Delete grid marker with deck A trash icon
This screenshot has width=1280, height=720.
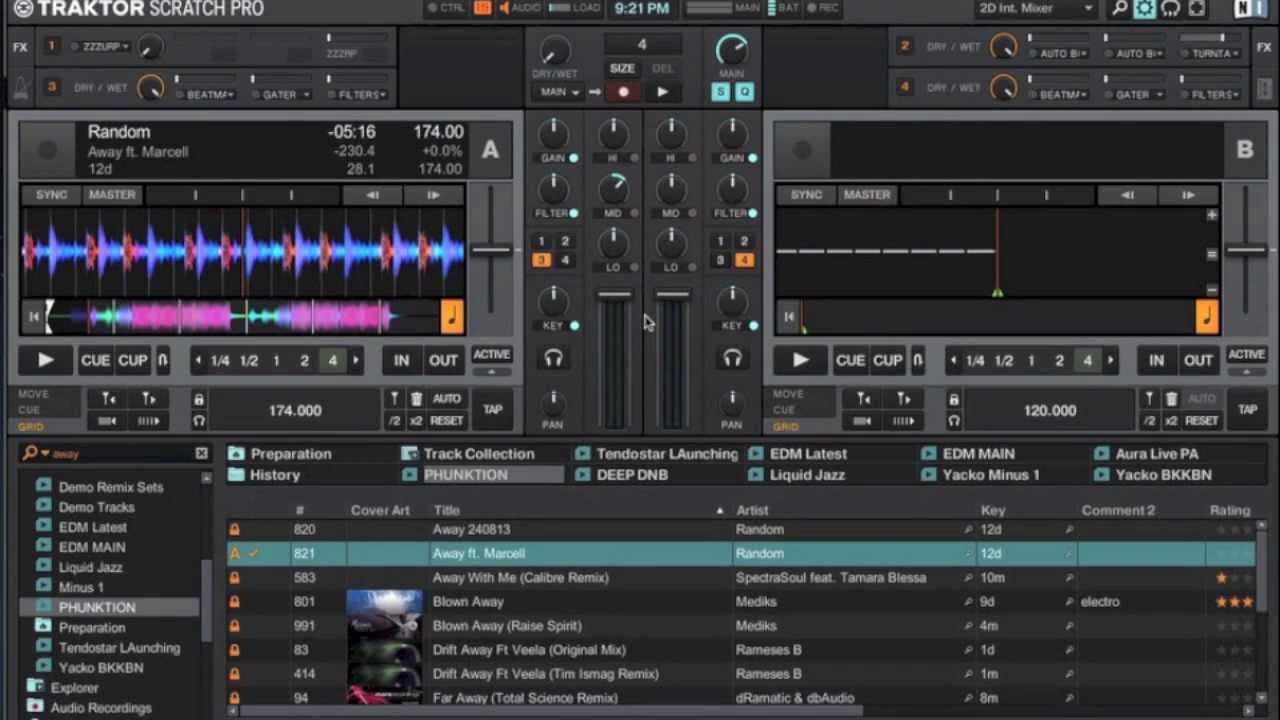(417, 399)
